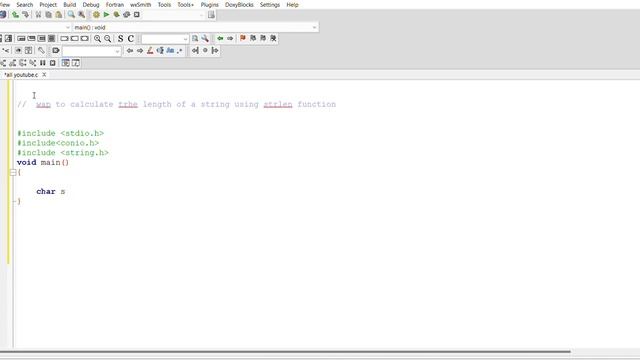Click the wrench options icon
Image resolution: width=640 pixels, height=360 pixels.
click(205, 38)
